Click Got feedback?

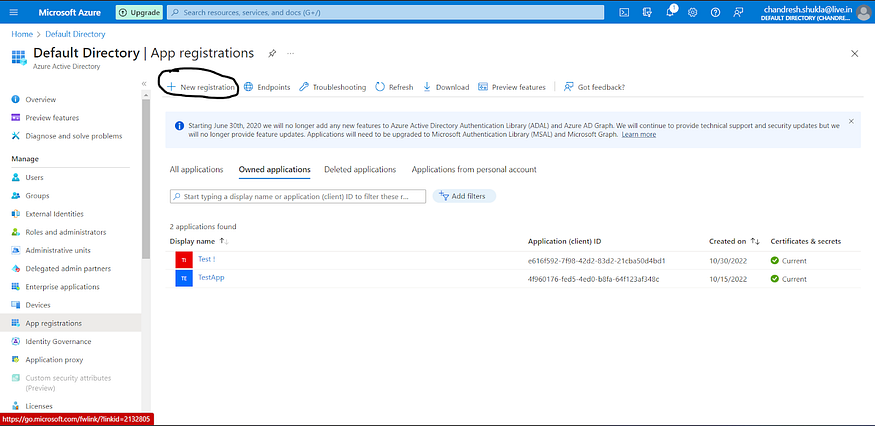pyautogui.click(x=594, y=87)
